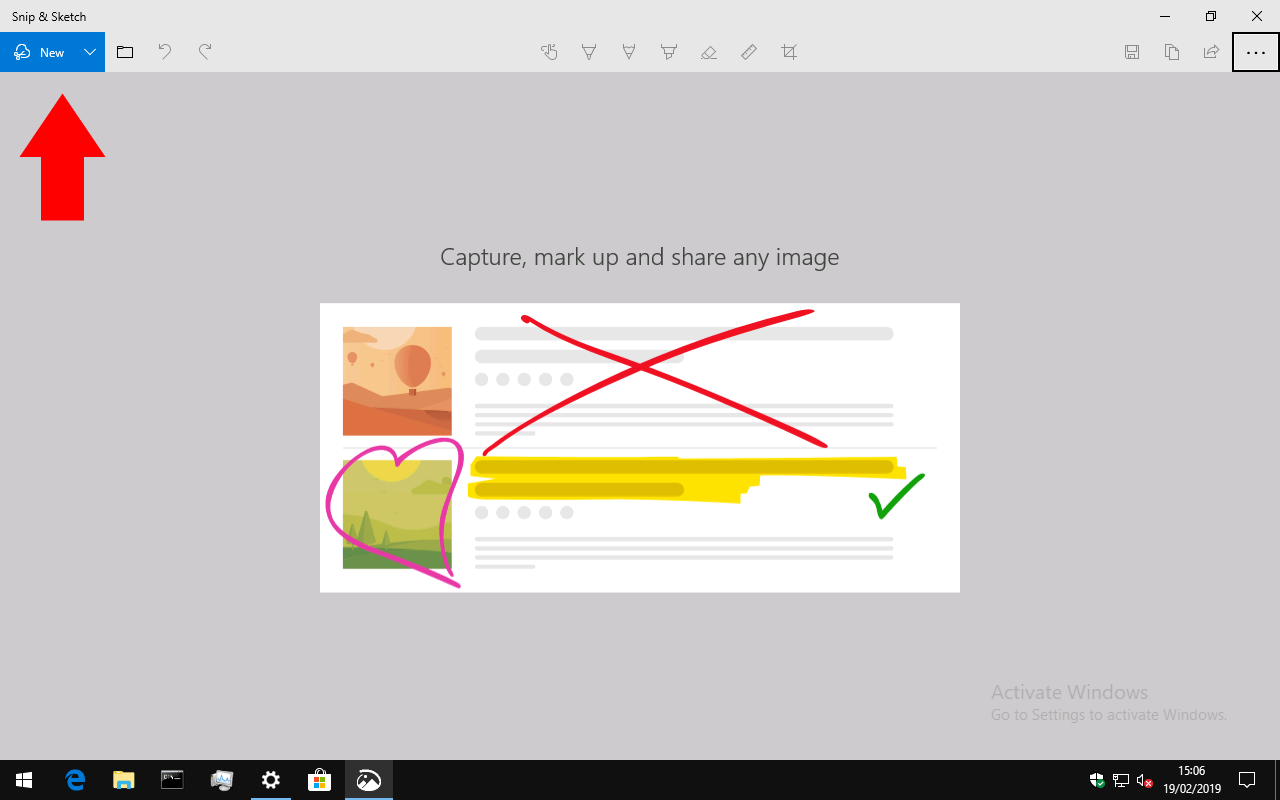The image size is (1280, 800).
Task: Open the Action Center notifications icon
Action: pyautogui.click(x=1247, y=780)
